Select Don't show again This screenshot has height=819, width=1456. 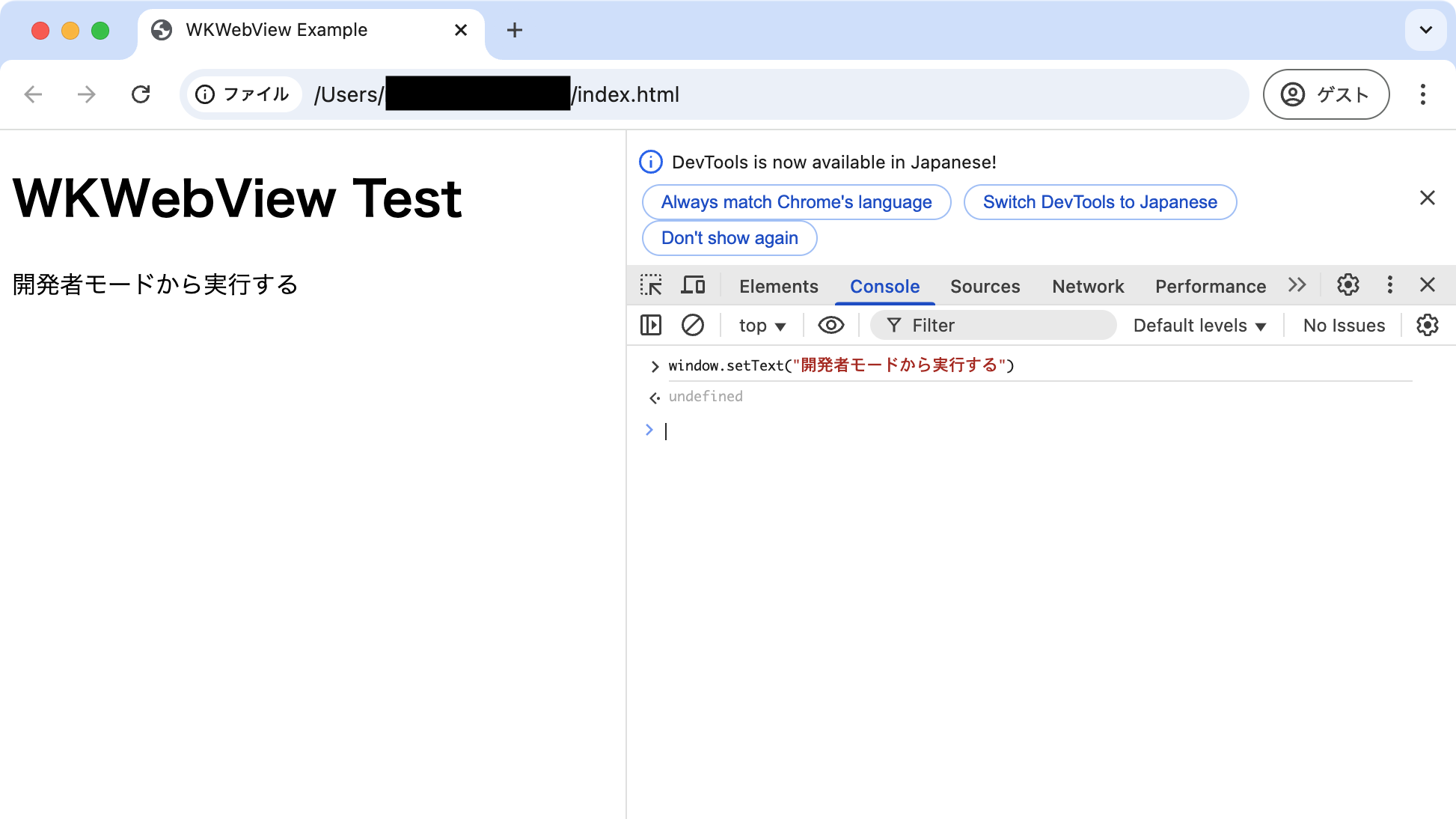[x=729, y=238]
